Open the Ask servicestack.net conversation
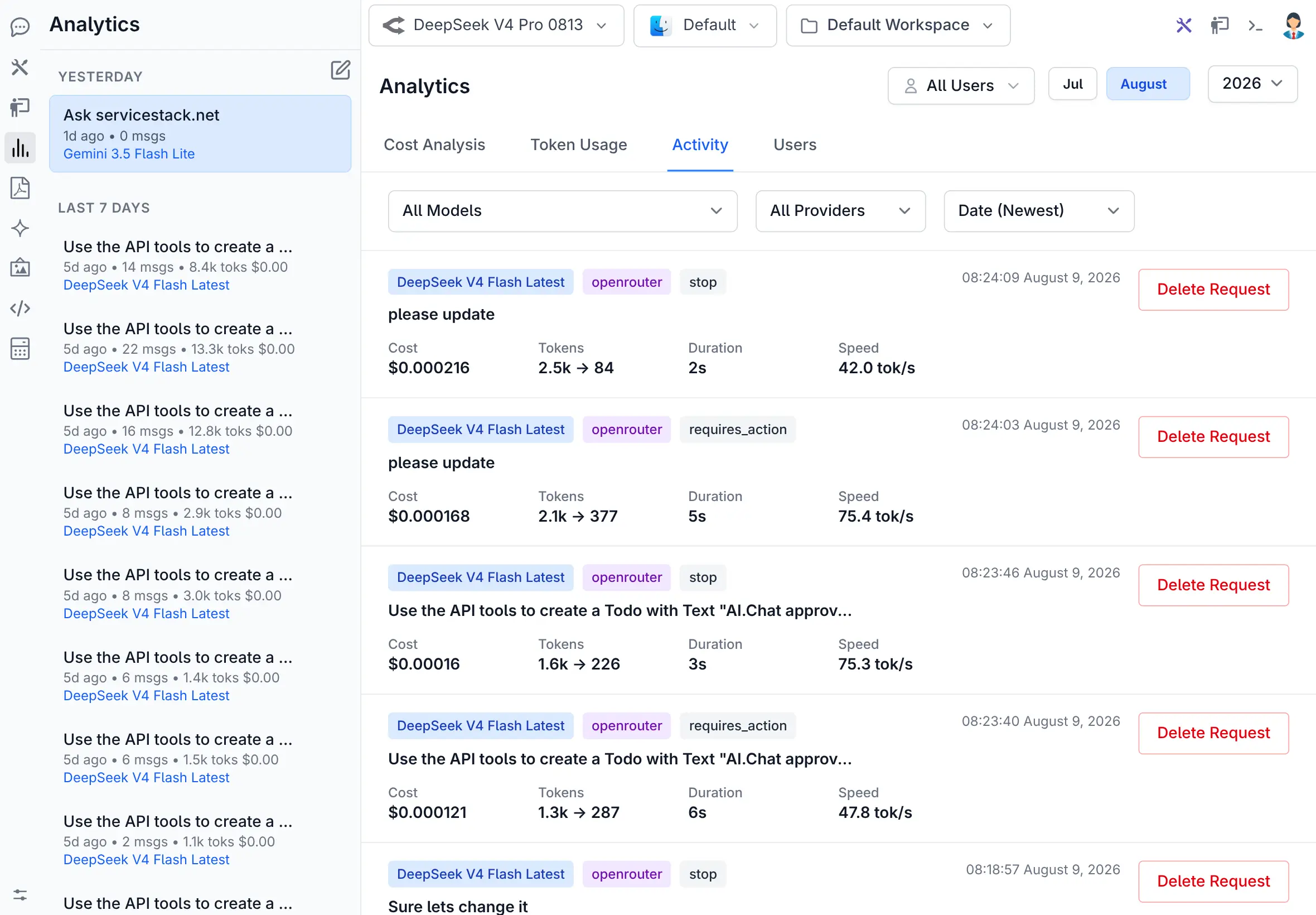The height and width of the screenshot is (915, 1316). [x=200, y=133]
